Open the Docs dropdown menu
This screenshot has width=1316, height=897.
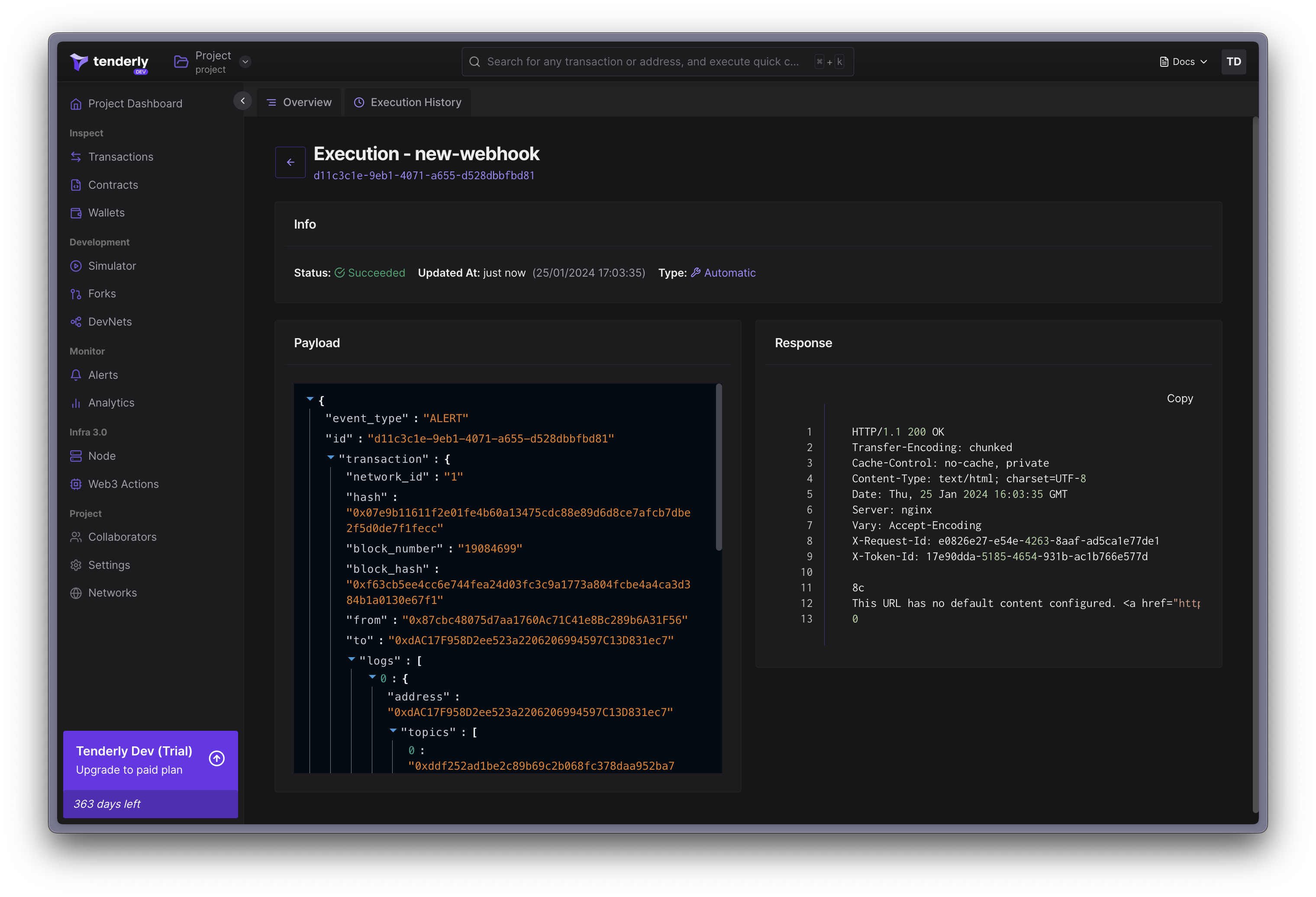point(1184,62)
